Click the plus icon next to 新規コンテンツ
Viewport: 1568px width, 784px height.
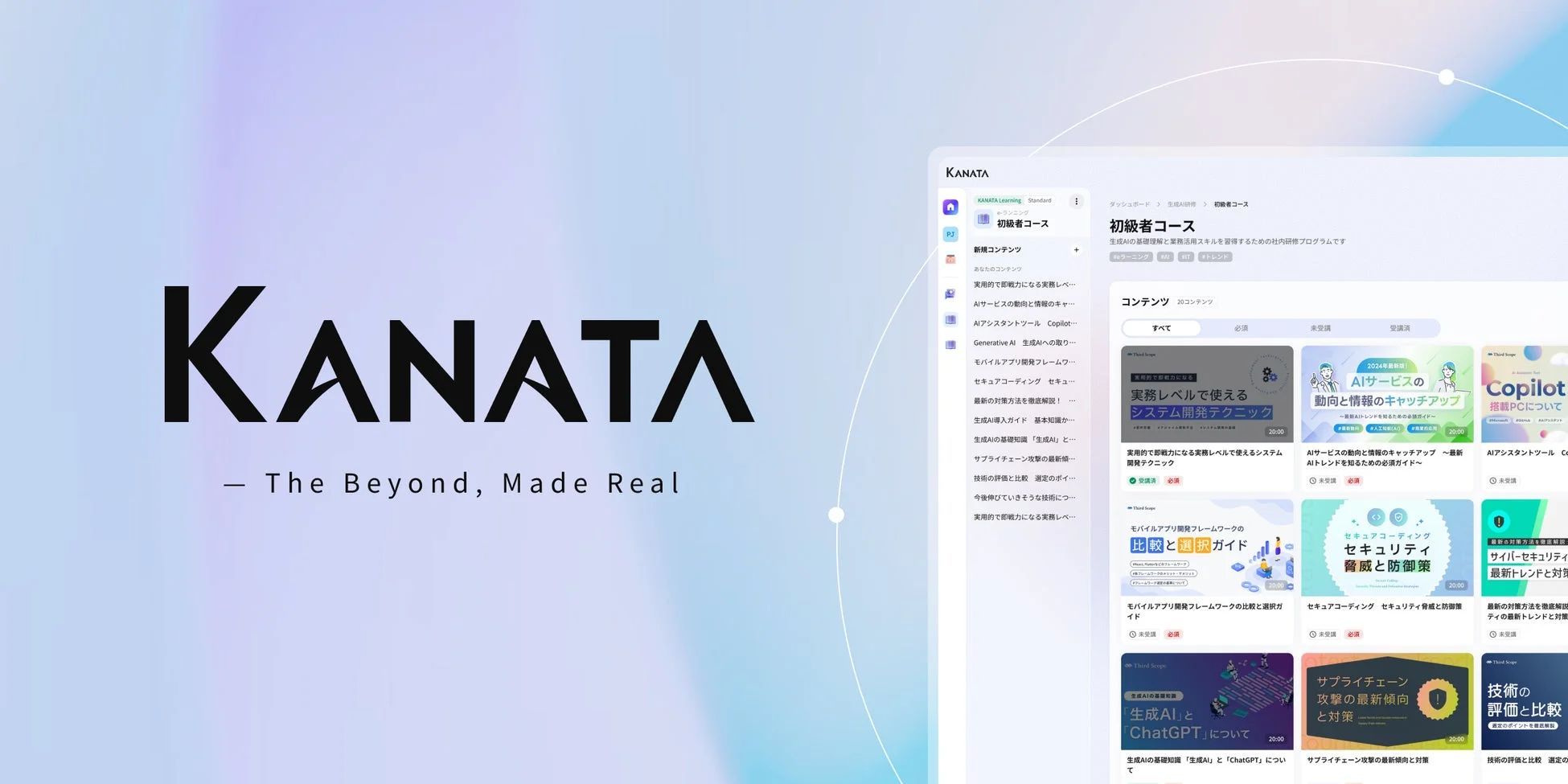tap(1077, 249)
